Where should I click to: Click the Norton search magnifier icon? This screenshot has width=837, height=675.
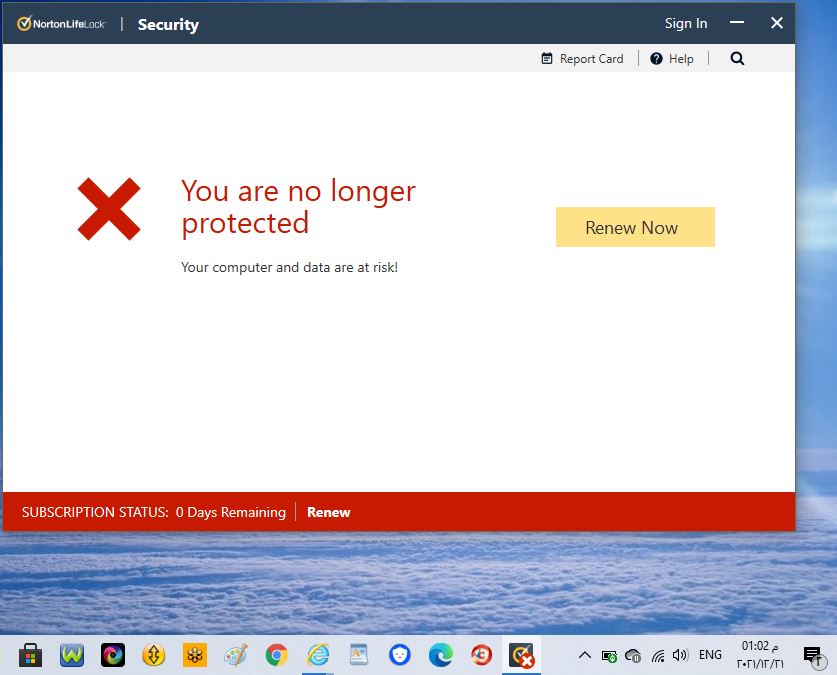737,59
